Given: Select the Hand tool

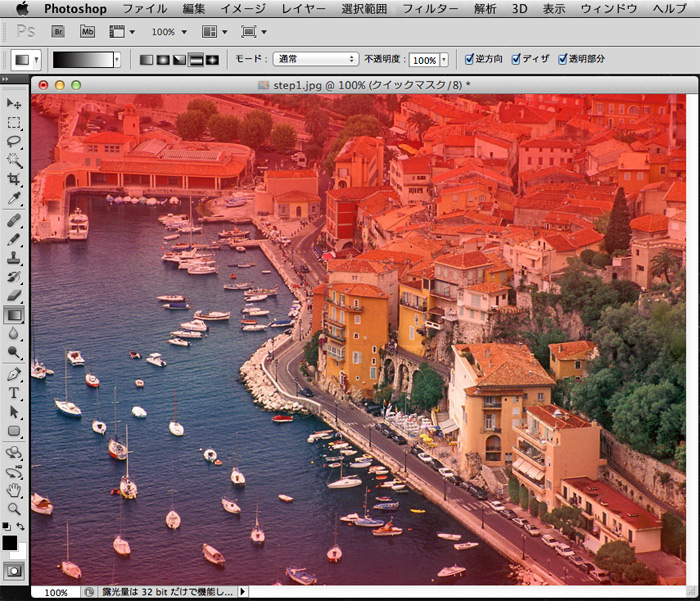Looking at the screenshot, I should [x=14, y=489].
